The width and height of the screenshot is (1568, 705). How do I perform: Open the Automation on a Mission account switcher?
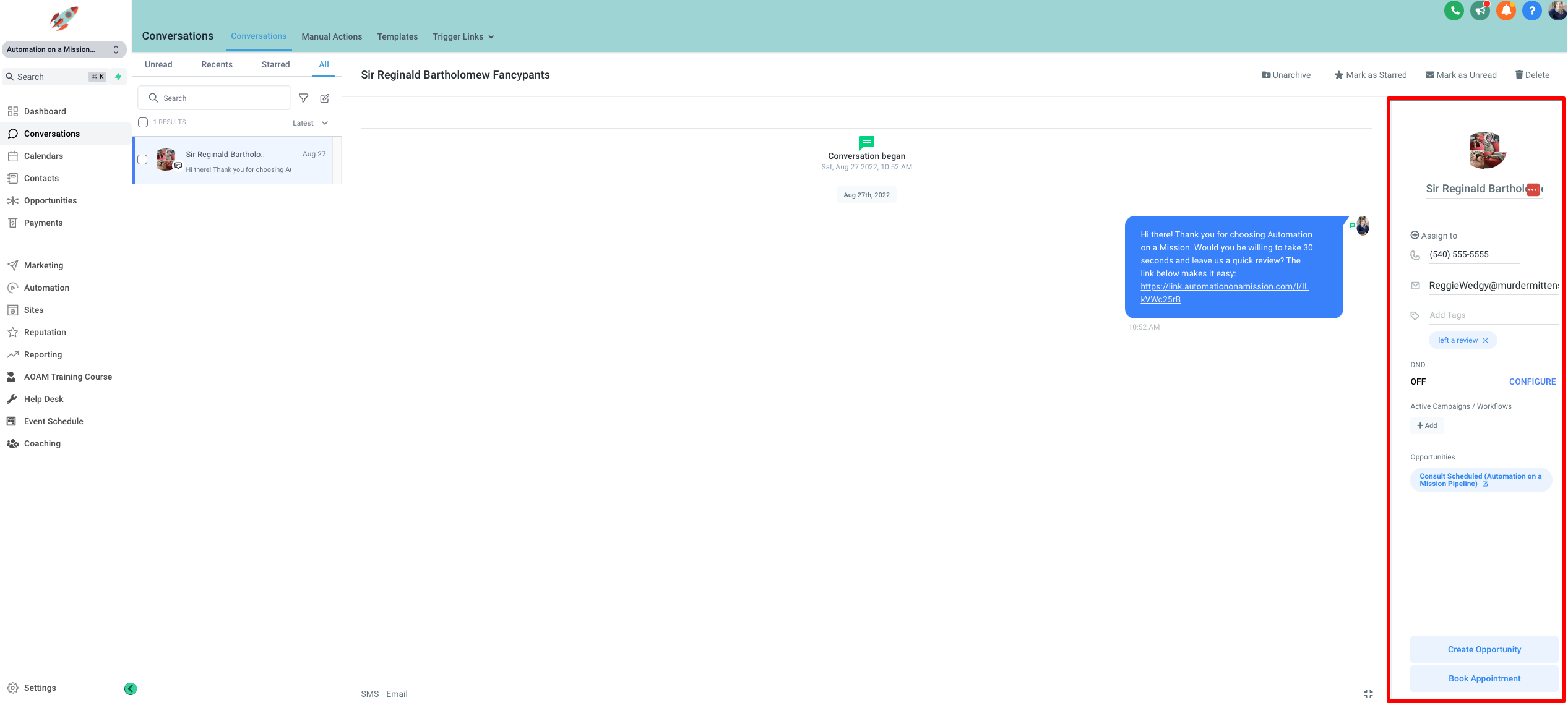coord(64,49)
